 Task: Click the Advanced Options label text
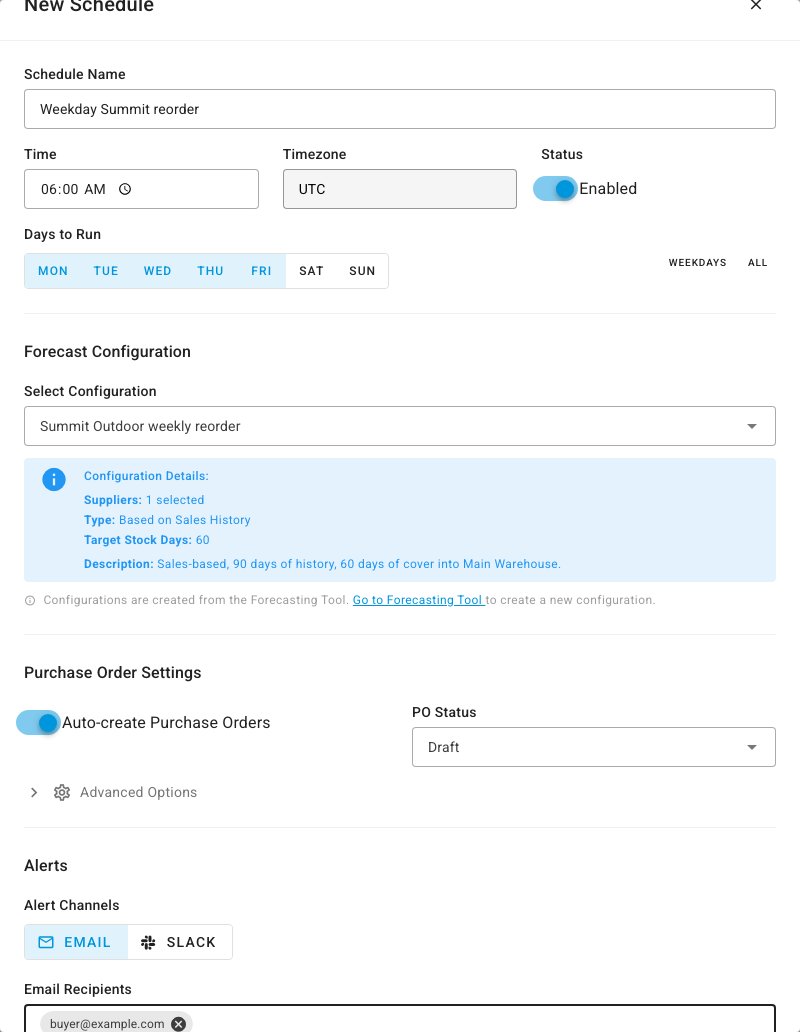pyautogui.click(x=138, y=792)
